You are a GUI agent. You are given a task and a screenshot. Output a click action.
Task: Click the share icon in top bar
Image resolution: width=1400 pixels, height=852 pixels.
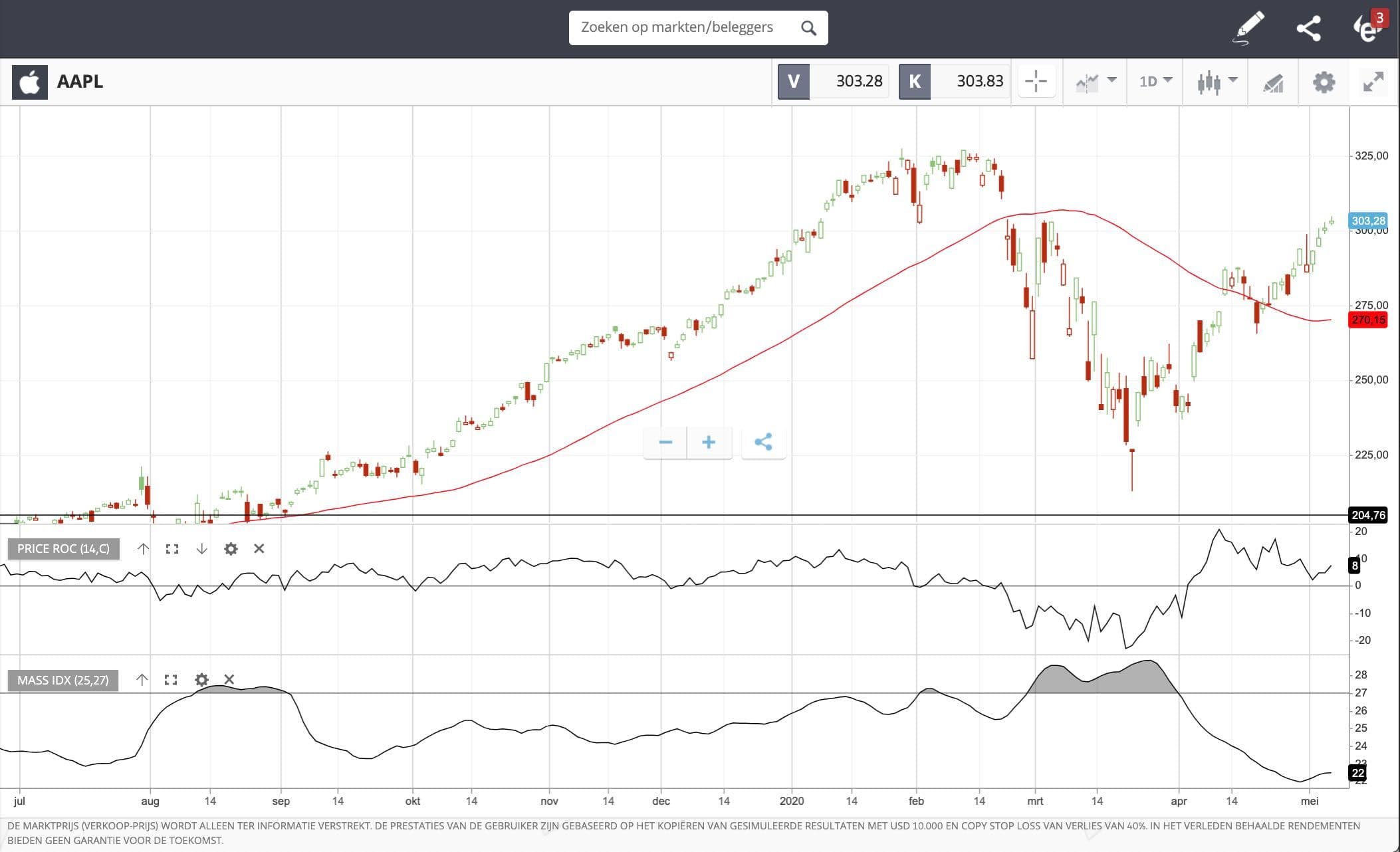[1308, 28]
